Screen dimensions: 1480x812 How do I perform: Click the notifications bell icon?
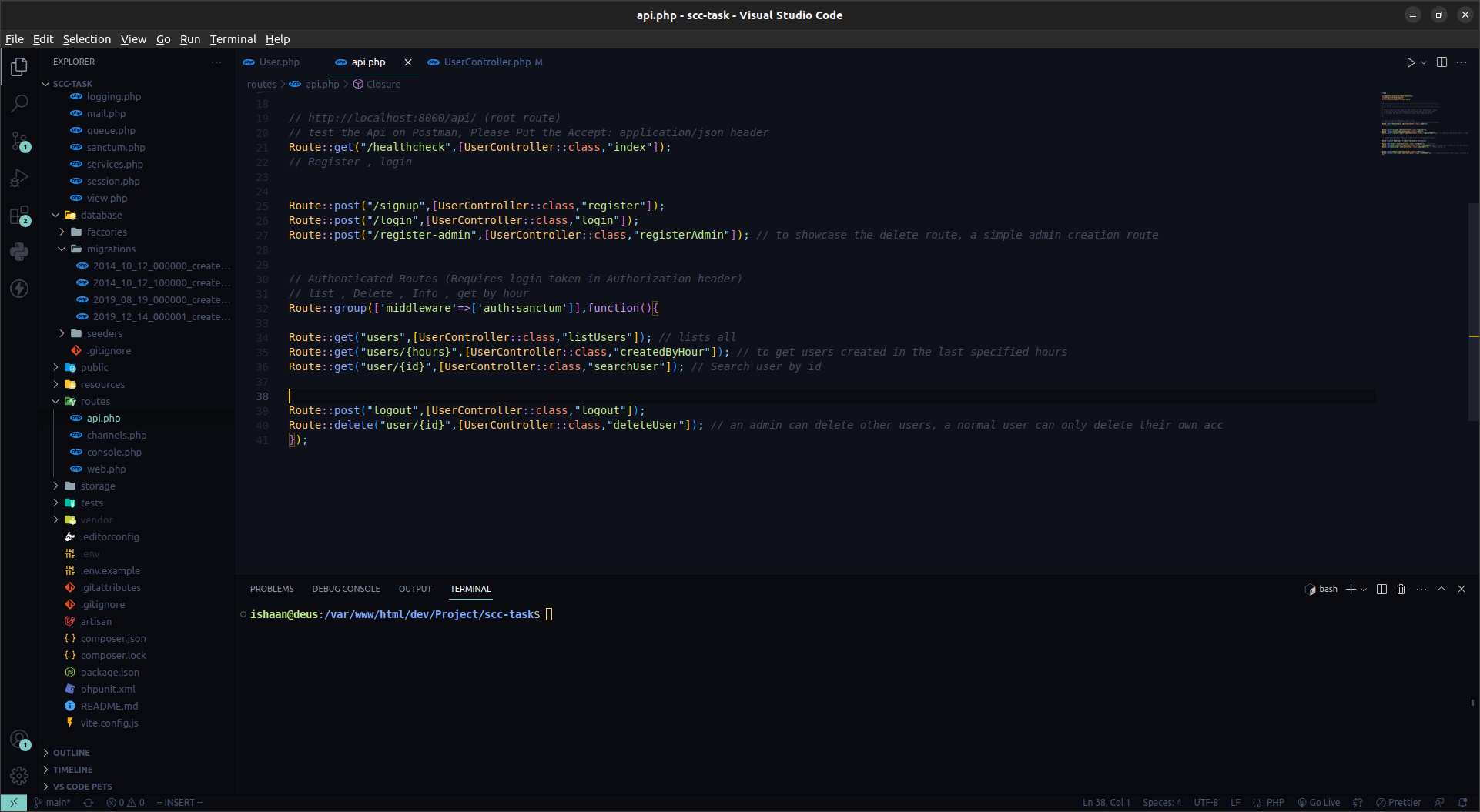(1465, 802)
